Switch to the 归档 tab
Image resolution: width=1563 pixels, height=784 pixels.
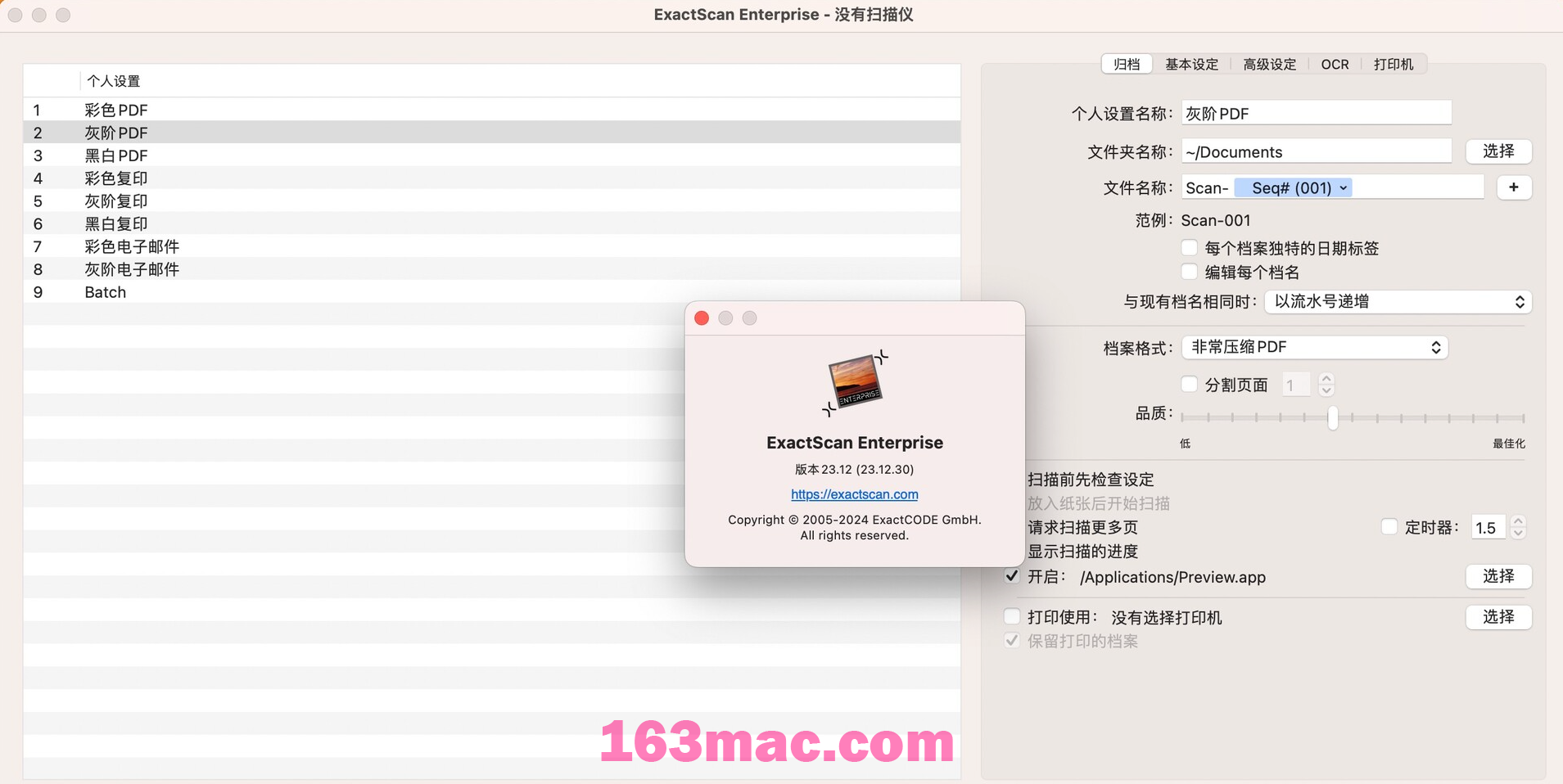[x=1127, y=64]
